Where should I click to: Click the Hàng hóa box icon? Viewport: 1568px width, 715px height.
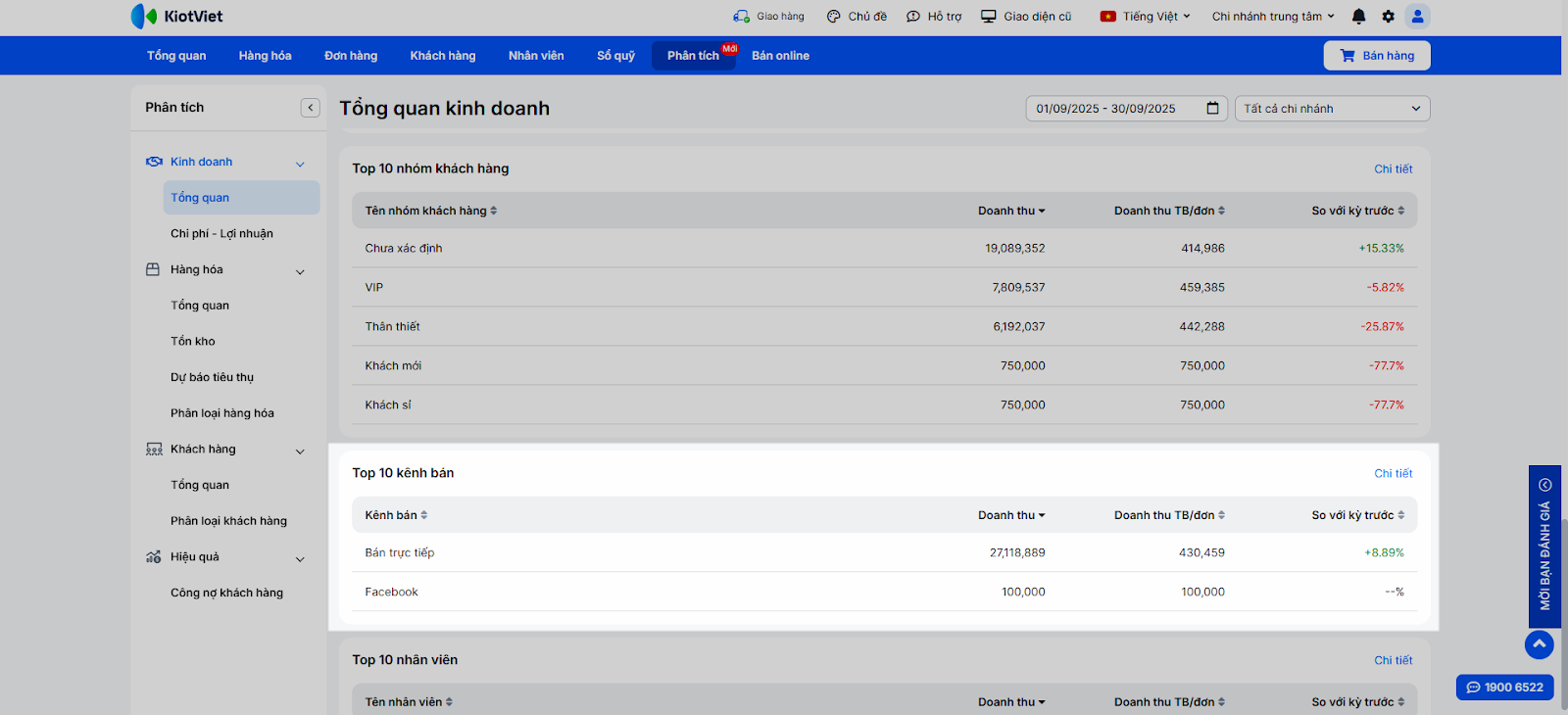(153, 269)
